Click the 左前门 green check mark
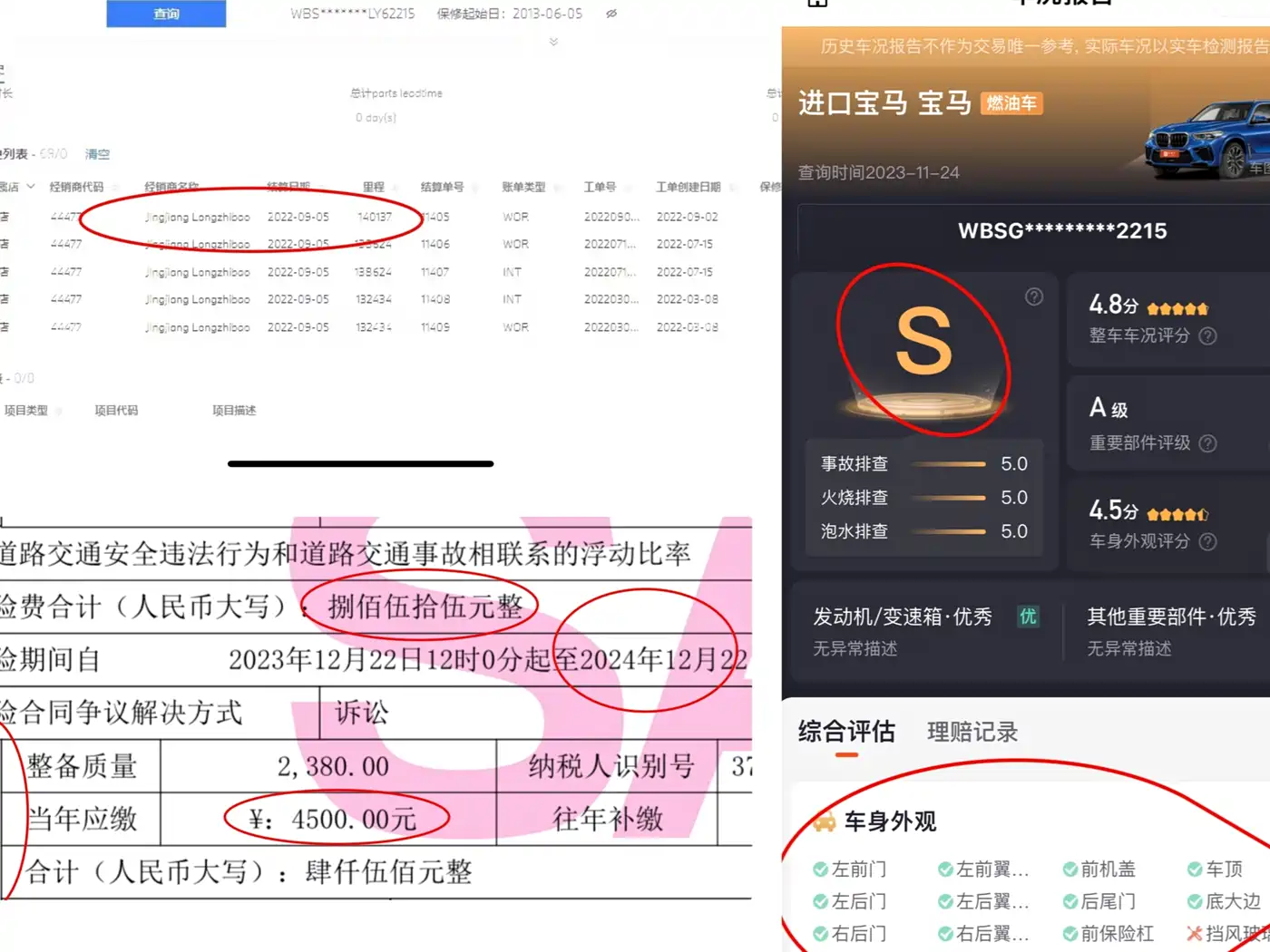The image size is (1270, 952). (x=820, y=869)
